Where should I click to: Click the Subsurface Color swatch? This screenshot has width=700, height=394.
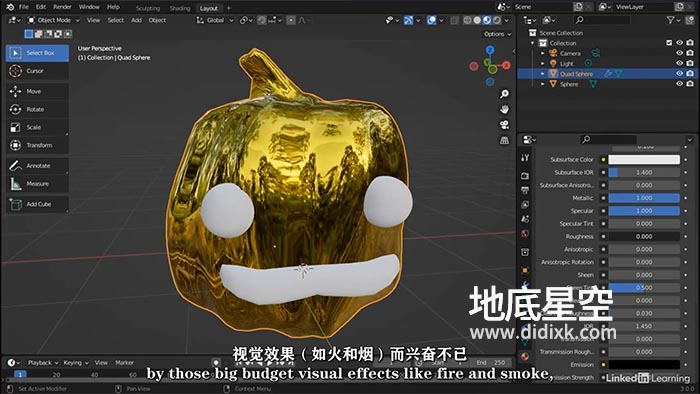tap(644, 159)
